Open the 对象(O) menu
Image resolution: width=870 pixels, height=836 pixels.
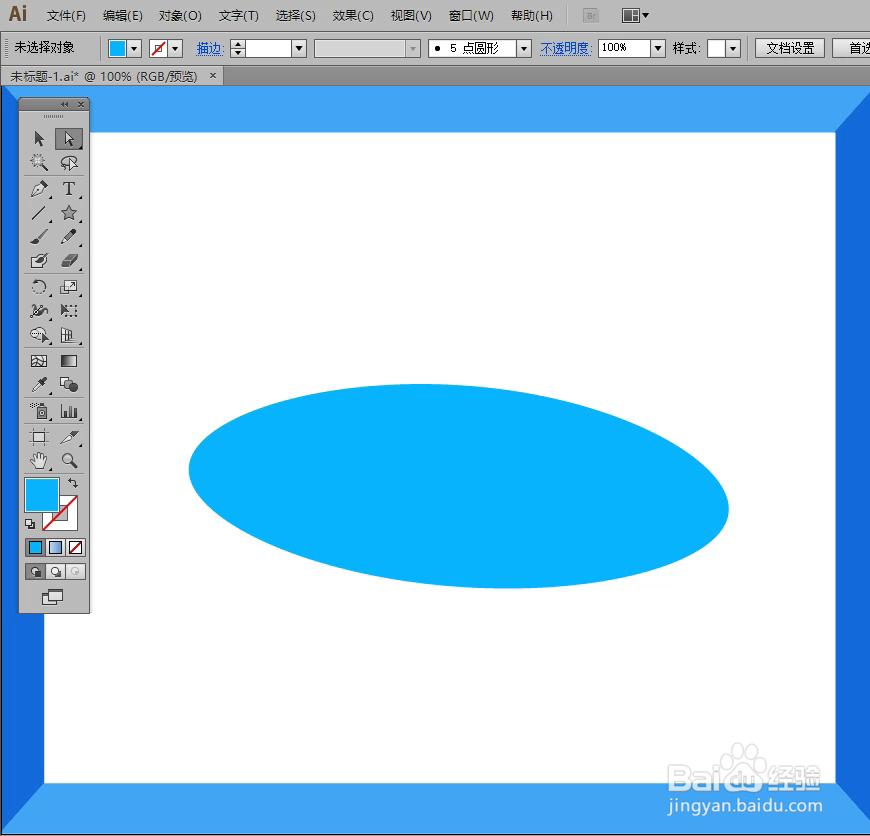(180, 16)
